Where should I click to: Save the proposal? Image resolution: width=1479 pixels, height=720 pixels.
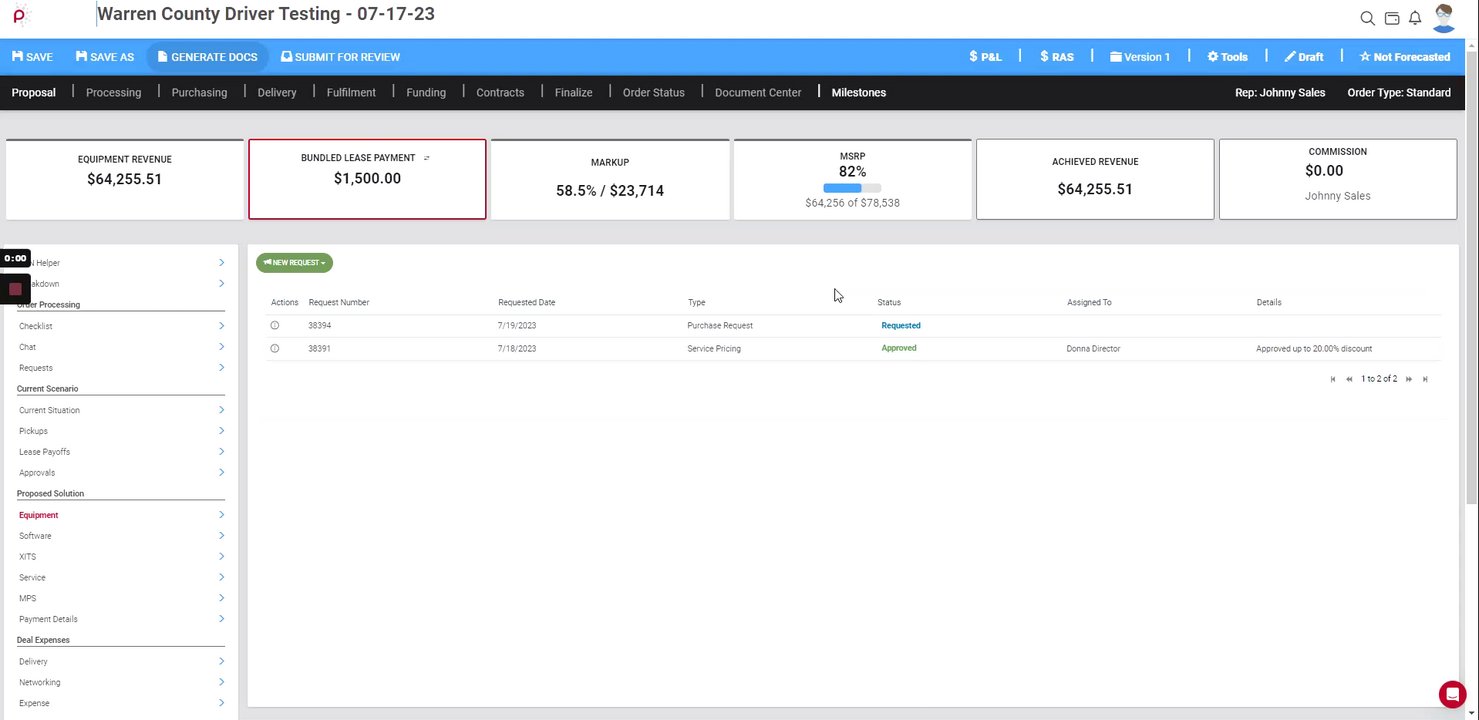(x=32, y=57)
